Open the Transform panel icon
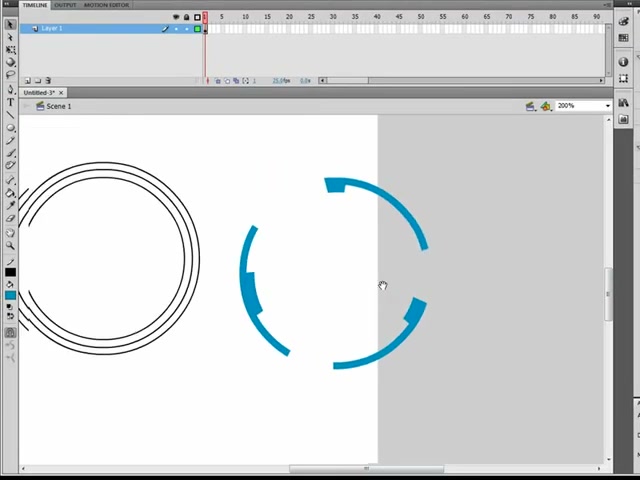640x480 pixels. click(x=623, y=78)
